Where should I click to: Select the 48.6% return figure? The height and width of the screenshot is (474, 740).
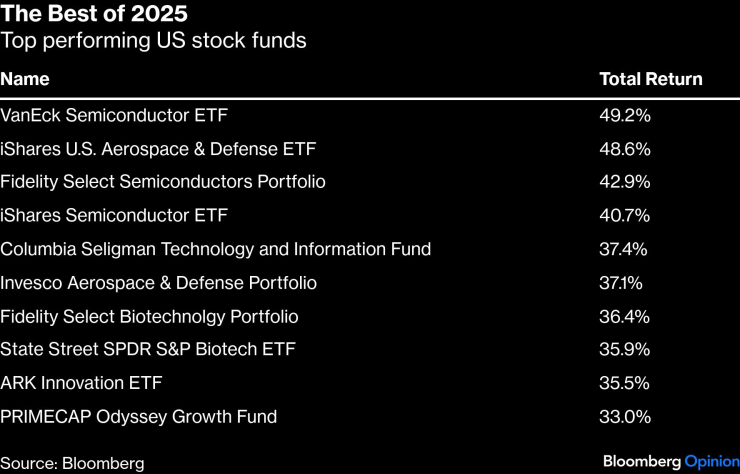tap(624, 149)
